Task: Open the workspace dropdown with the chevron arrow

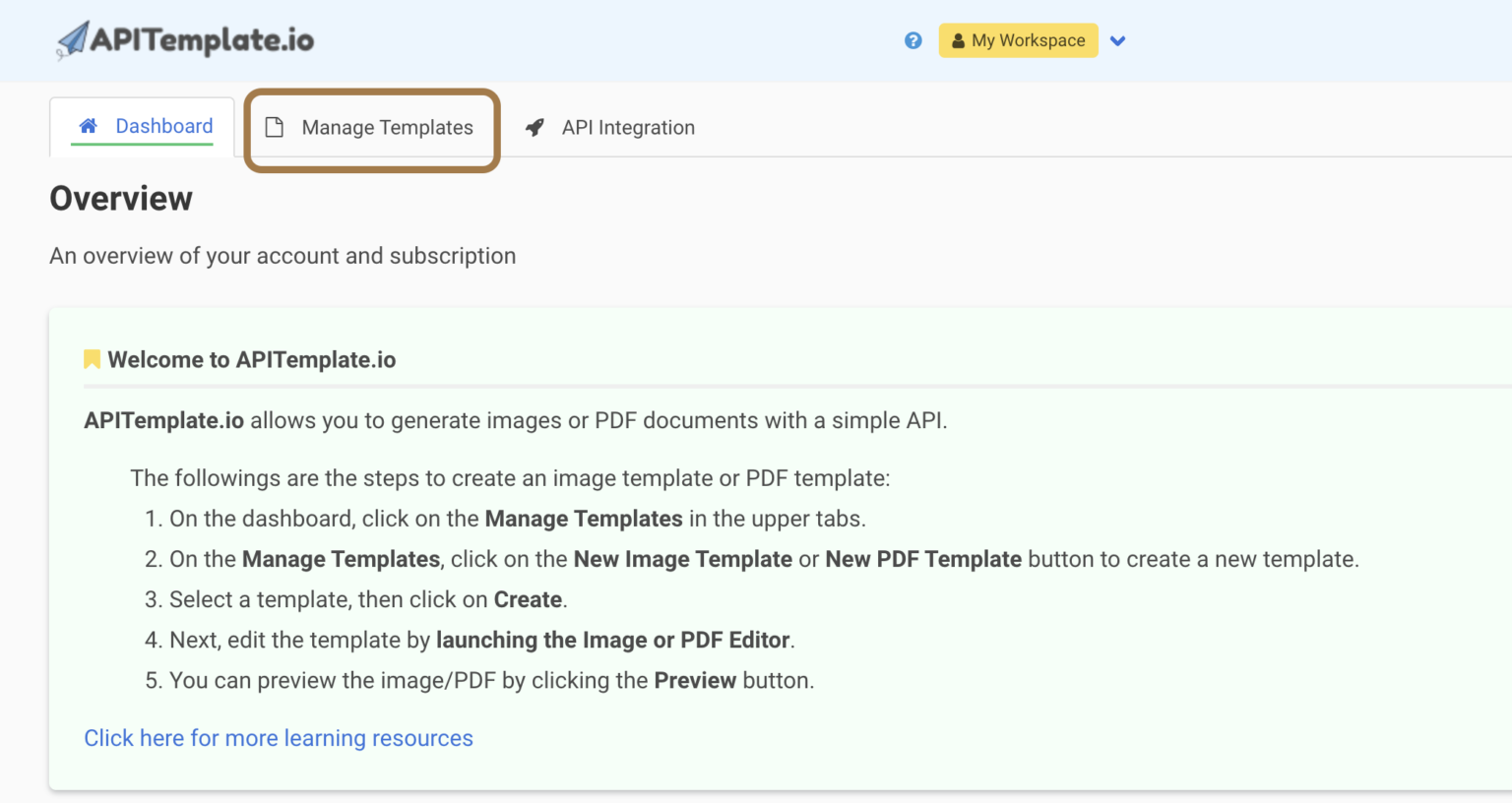Action: coord(1117,40)
